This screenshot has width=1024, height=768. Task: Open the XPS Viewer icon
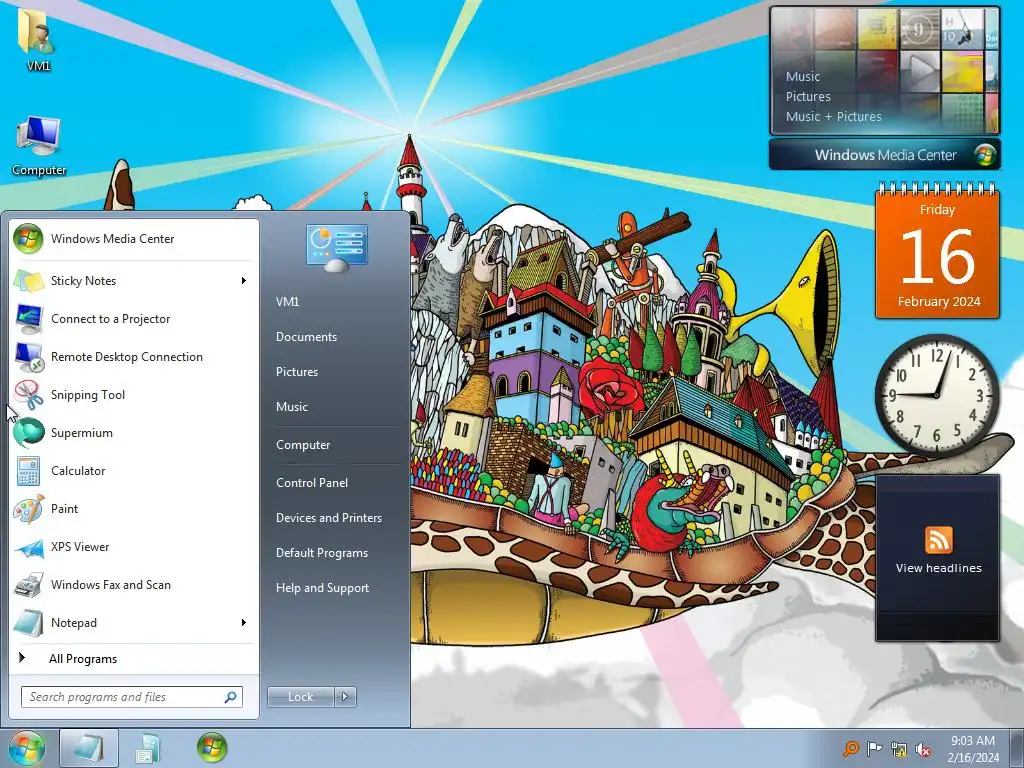click(x=28, y=547)
